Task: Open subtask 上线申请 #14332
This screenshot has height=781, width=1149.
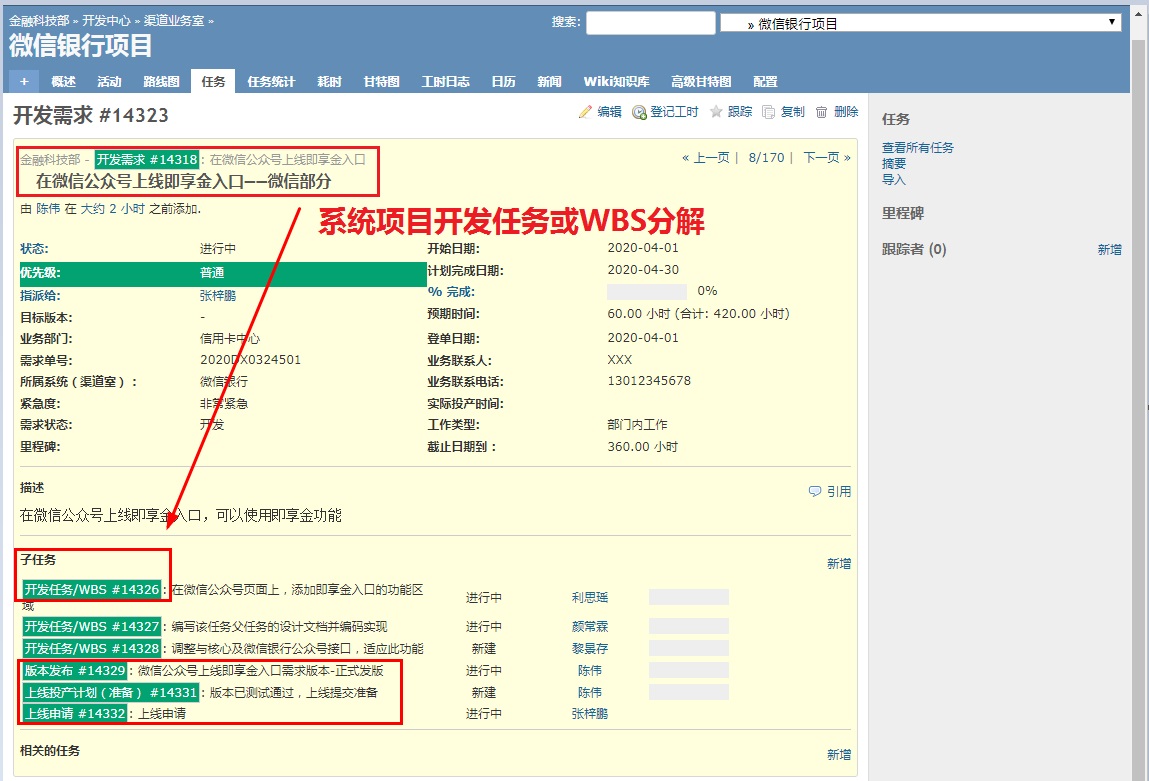Action: coord(75,714)
